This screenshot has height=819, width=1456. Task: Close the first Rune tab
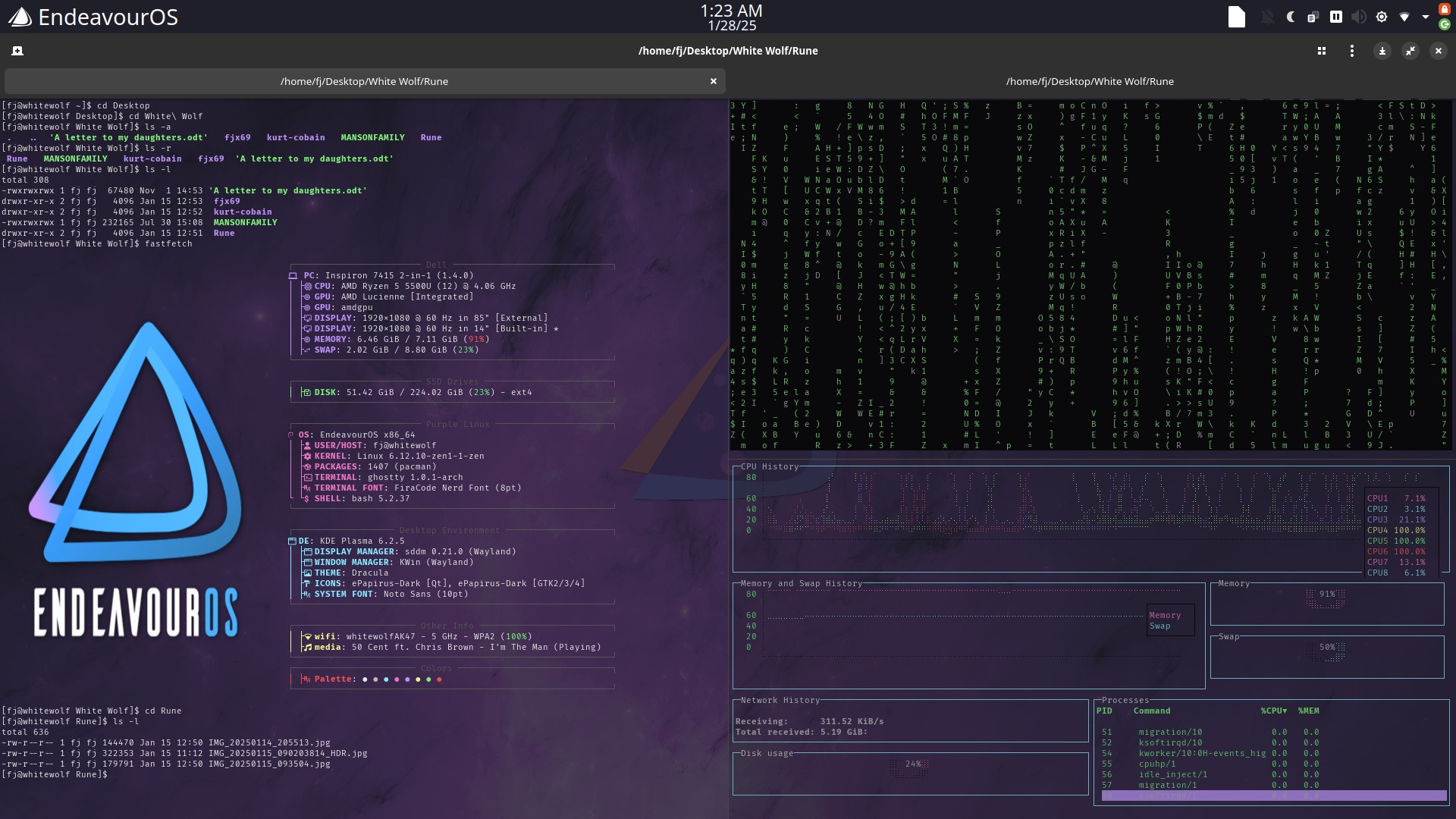[713, 81]
